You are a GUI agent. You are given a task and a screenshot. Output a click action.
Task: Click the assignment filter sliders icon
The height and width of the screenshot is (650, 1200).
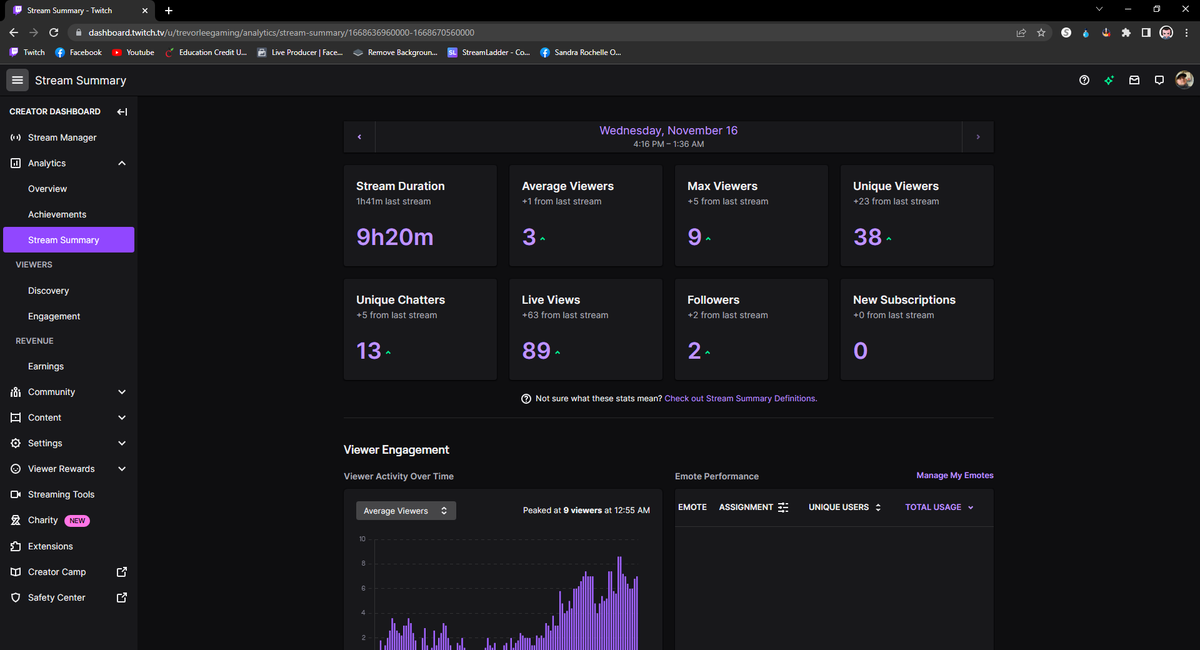(x=783, y=507)
